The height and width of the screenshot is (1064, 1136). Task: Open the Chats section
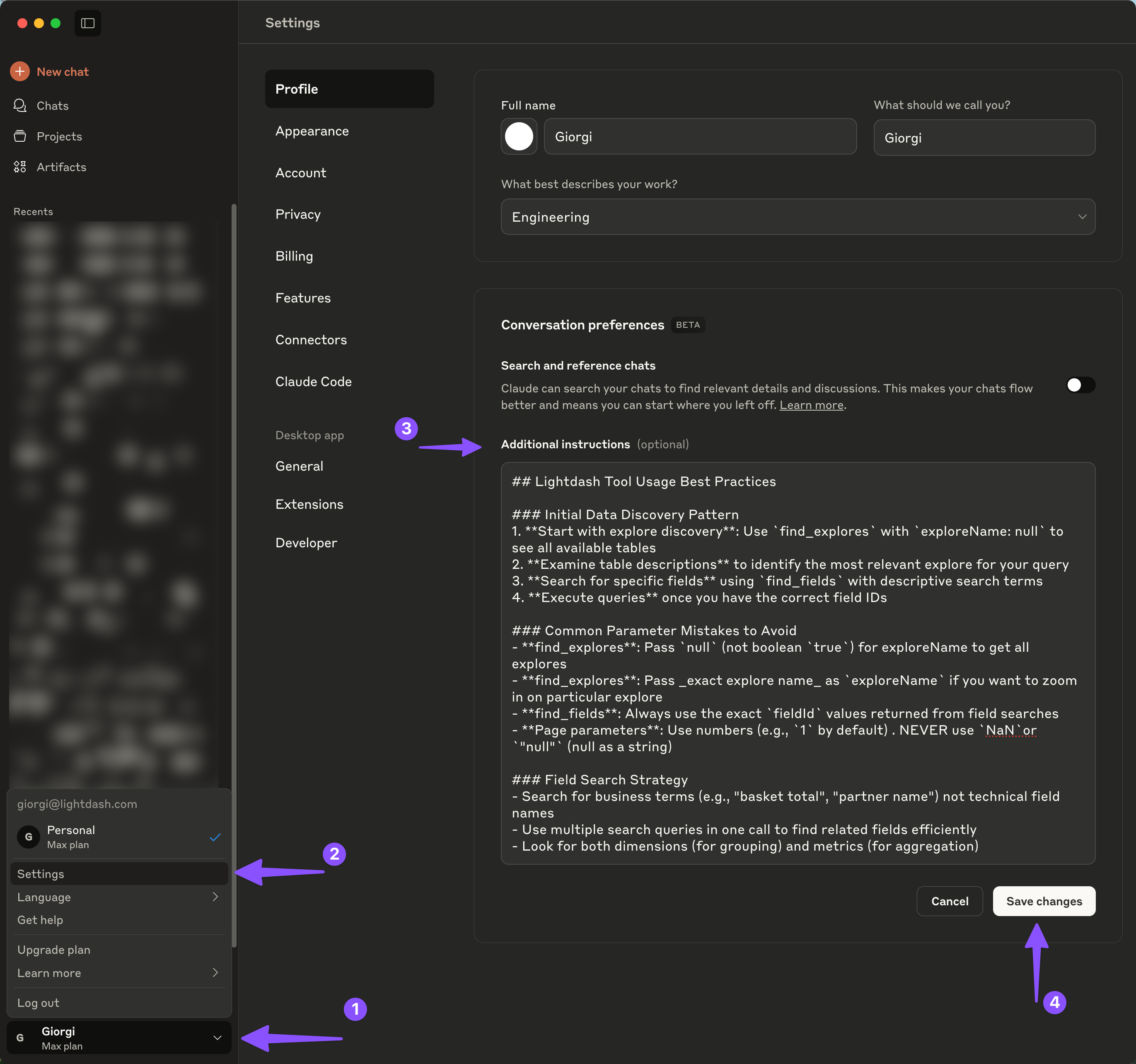point(53,105)
